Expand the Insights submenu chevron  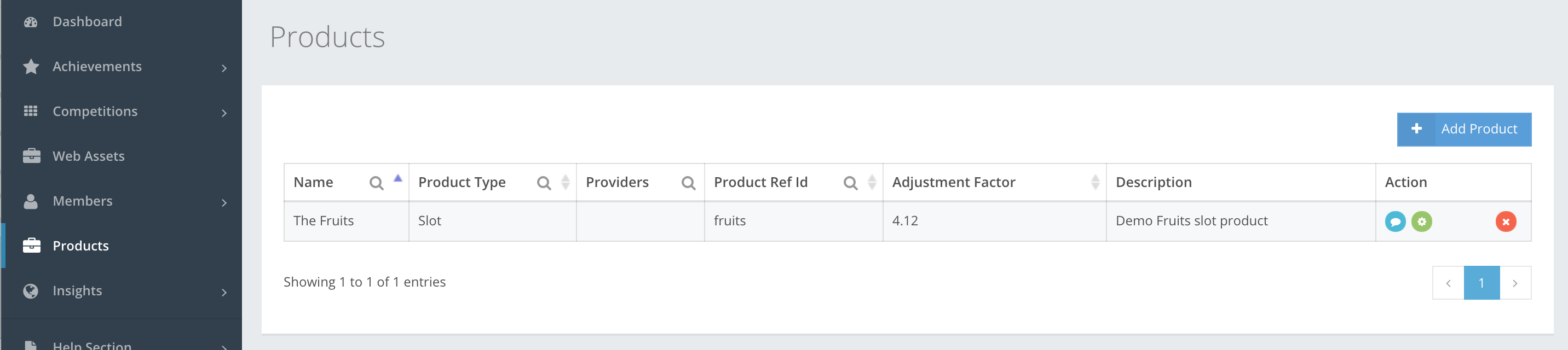224,292
